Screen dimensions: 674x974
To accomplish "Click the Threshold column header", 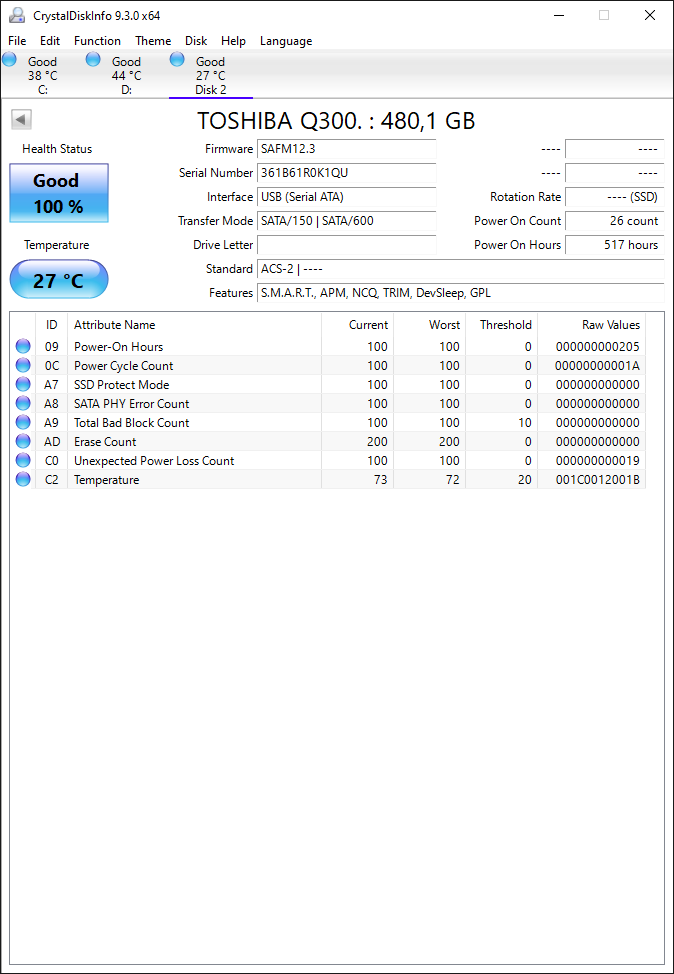I will pyautogui.click(x=501, y=325).
